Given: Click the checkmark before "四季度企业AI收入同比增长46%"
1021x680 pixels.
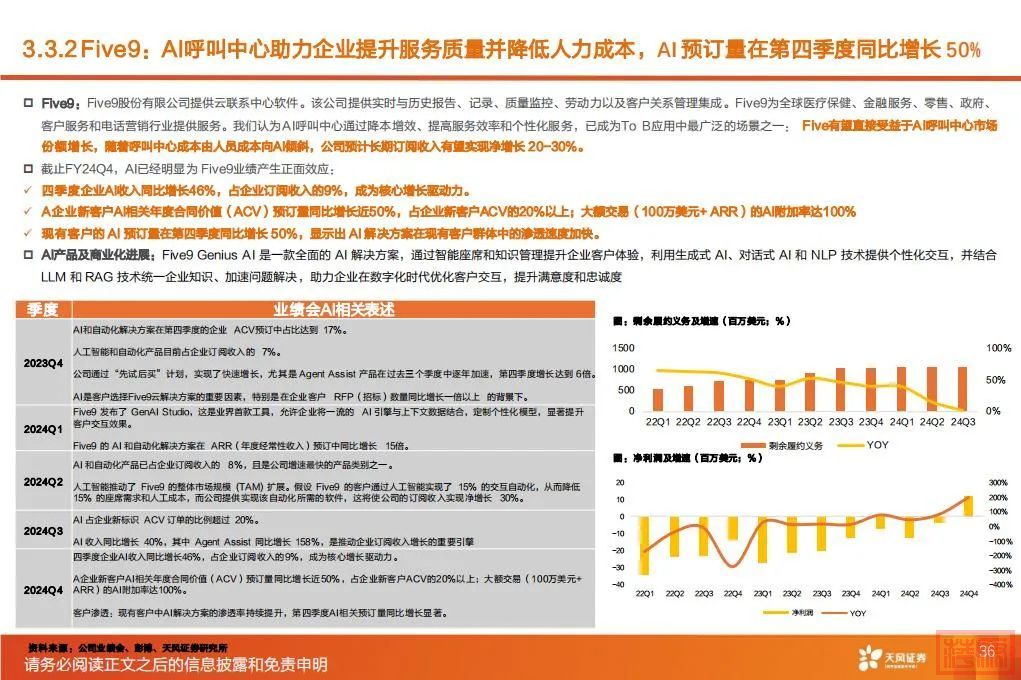Looking at the screenshot, I should 27,190.
